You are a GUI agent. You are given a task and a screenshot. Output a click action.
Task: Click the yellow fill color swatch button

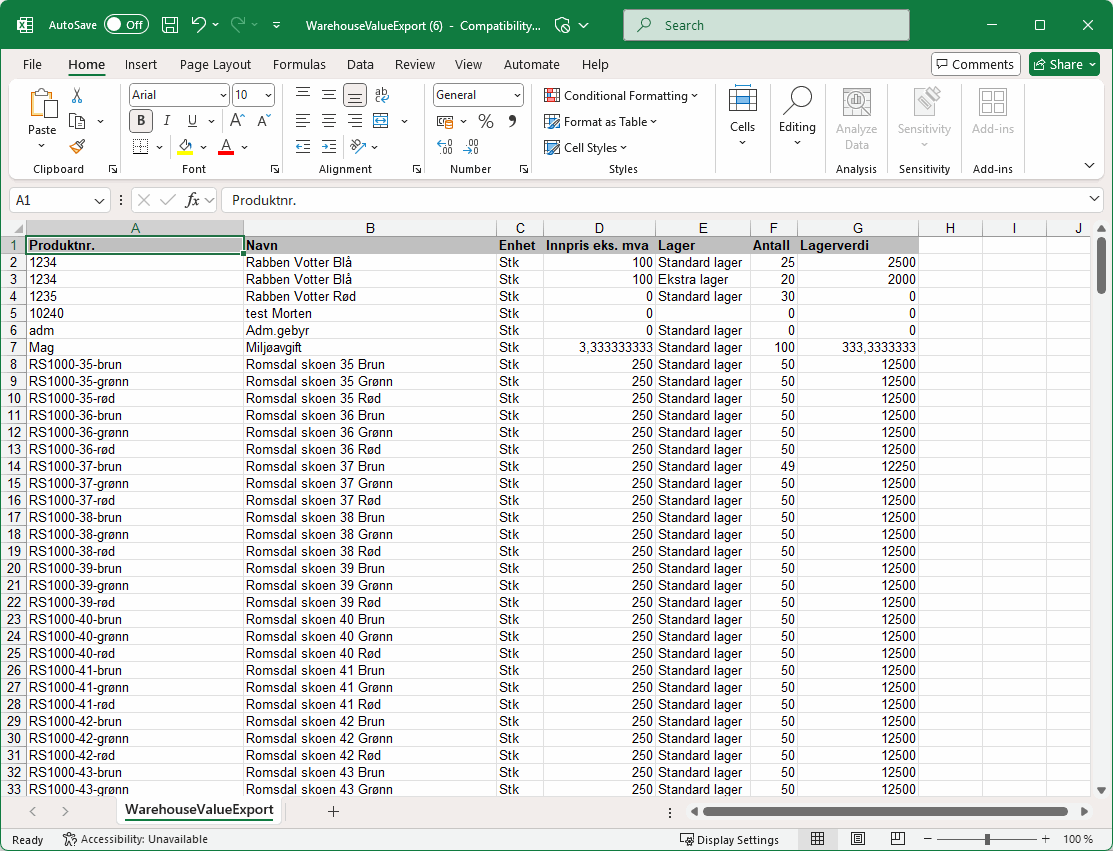coord(185,147)
